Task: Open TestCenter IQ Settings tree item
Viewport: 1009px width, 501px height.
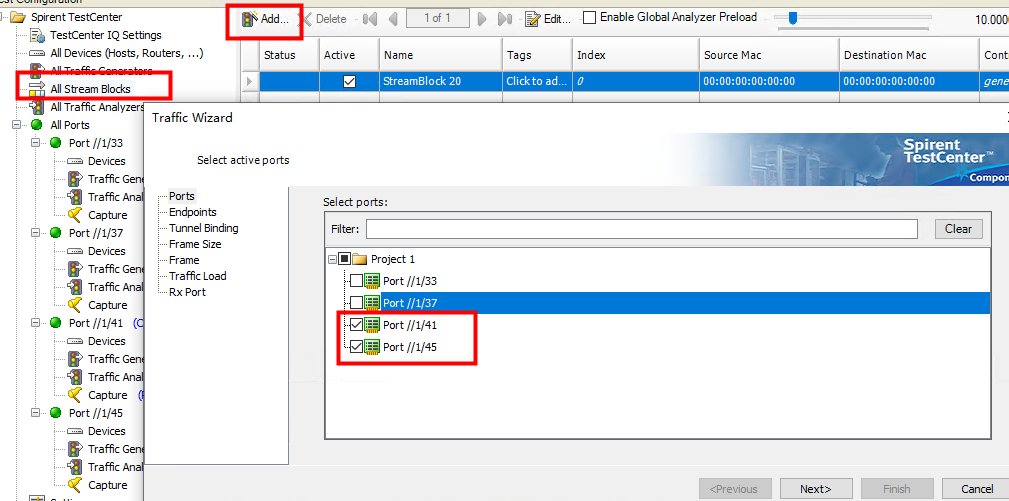Action: (x=106, y=35)
